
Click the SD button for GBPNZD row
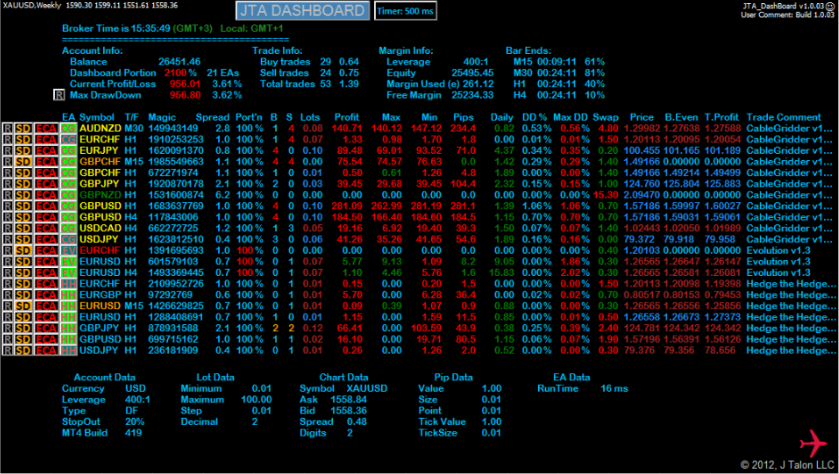pyautogui.click(x=23, y=194)
